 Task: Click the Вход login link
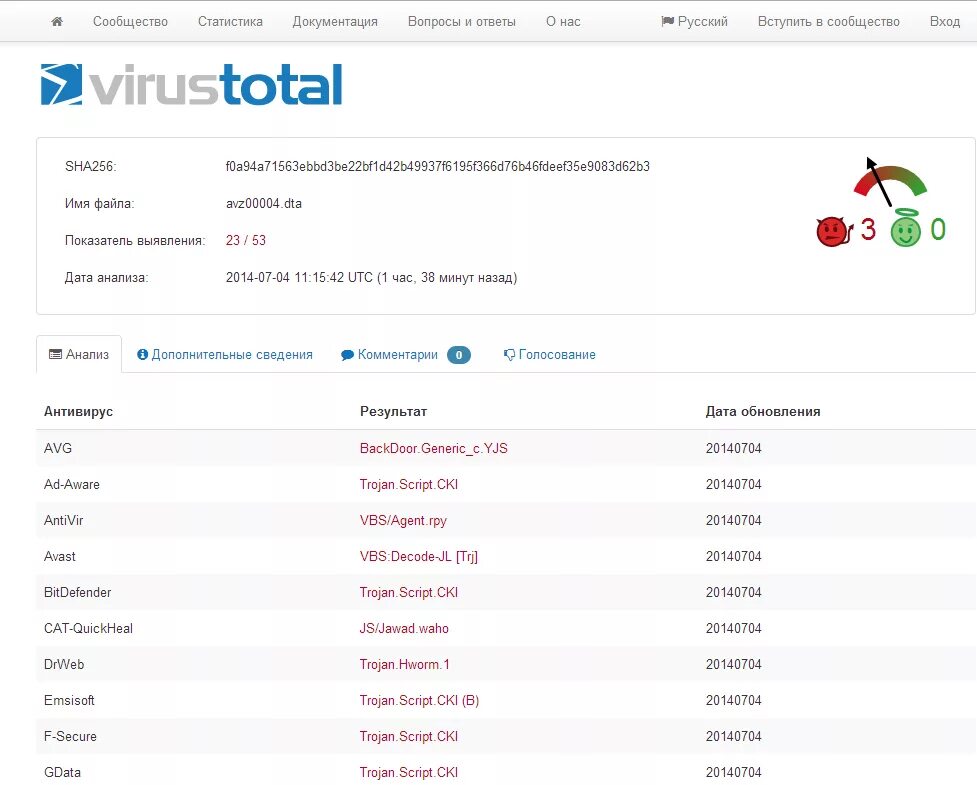pyautogui.click(x=945, y=21)
